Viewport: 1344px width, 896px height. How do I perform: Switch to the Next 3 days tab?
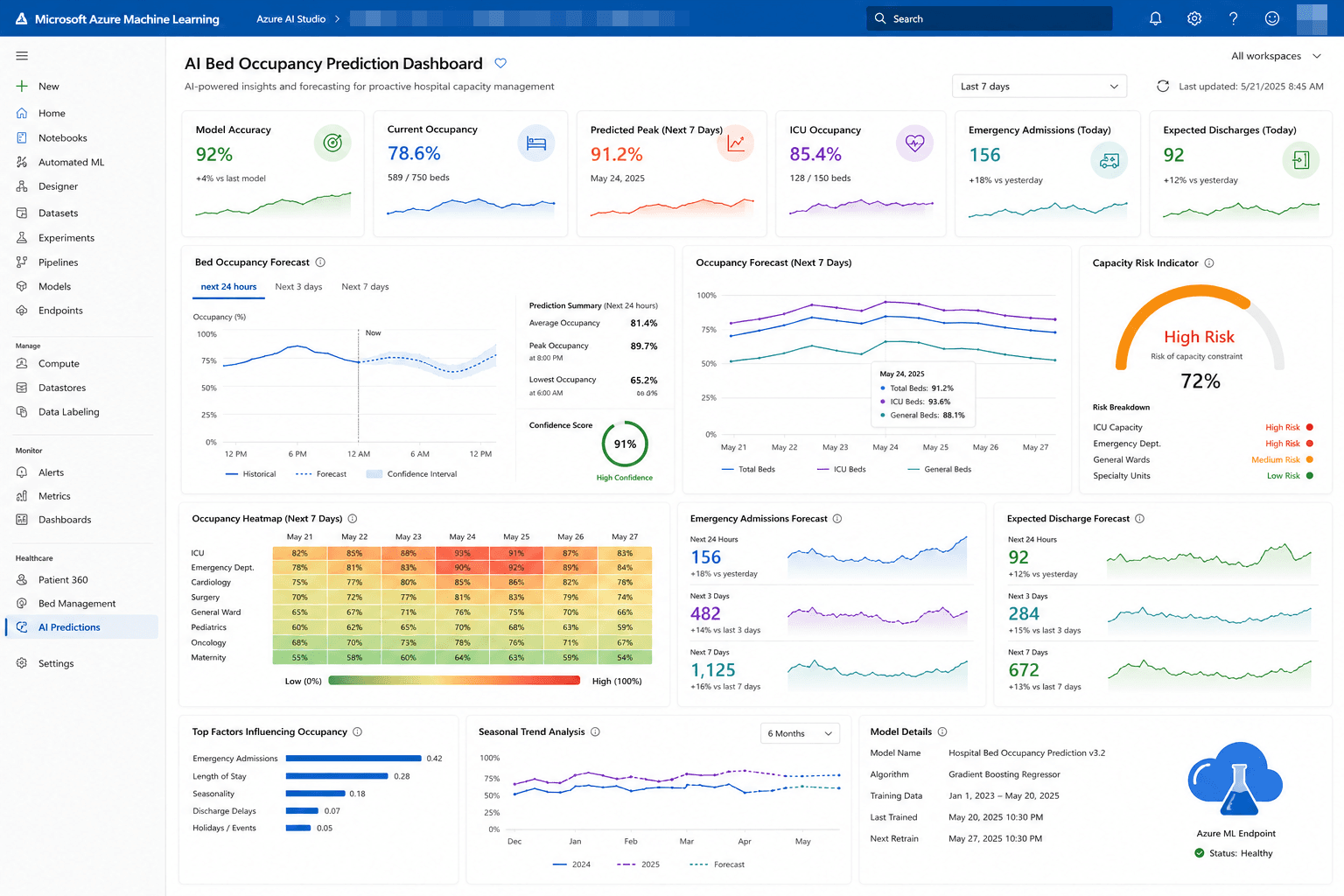tap(298, 287)
